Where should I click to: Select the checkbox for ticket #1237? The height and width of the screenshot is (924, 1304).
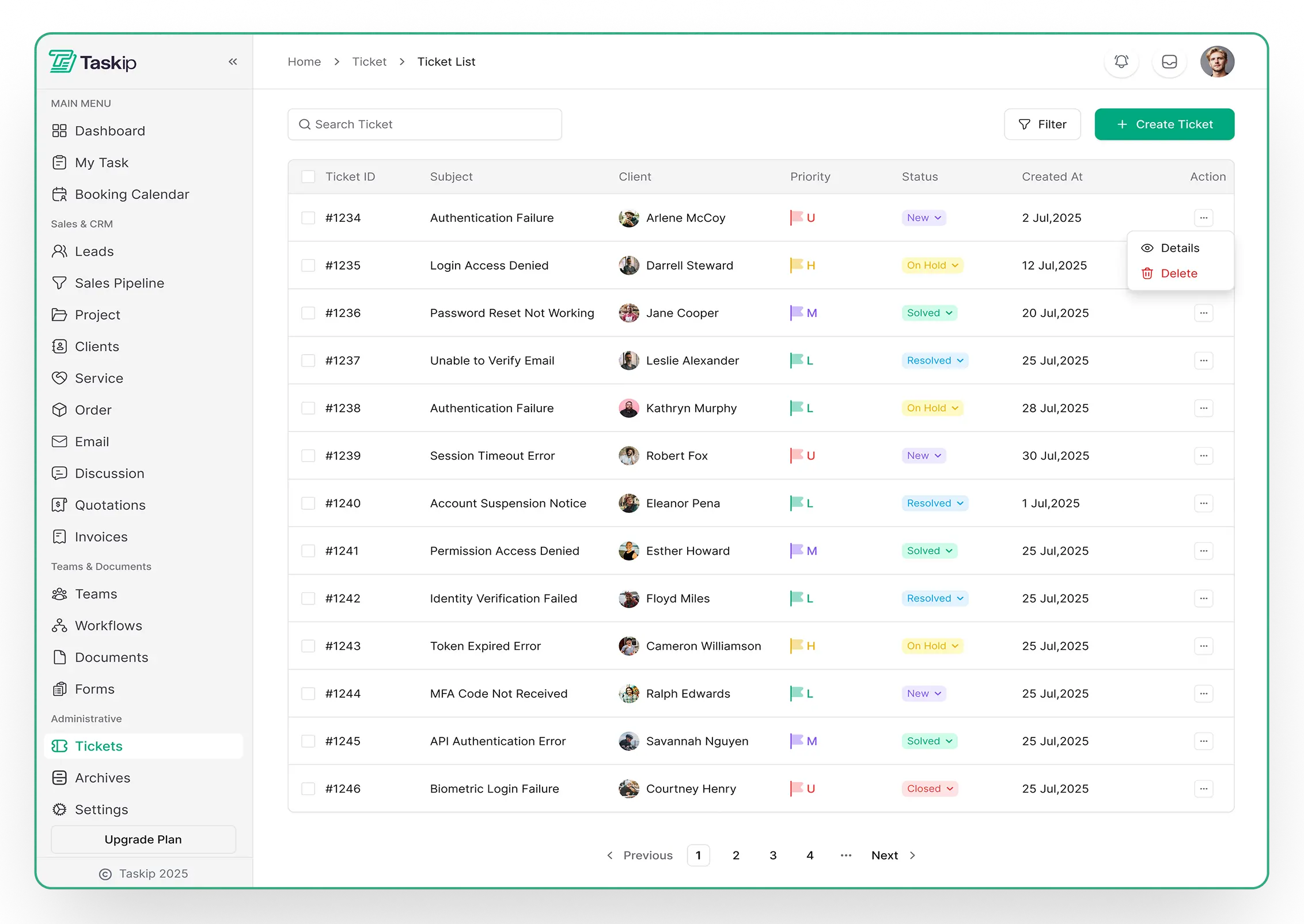point(308,361)
